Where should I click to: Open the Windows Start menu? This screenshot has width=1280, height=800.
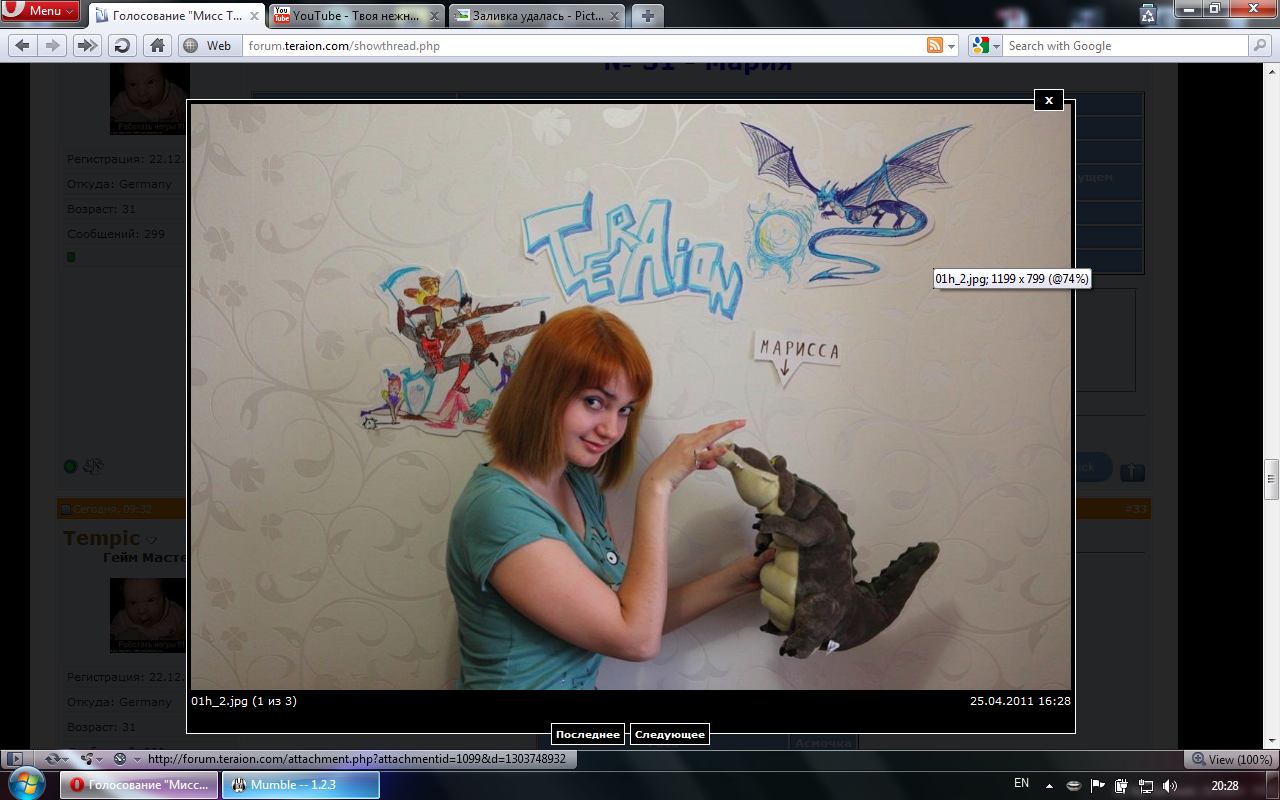(27, 784)
